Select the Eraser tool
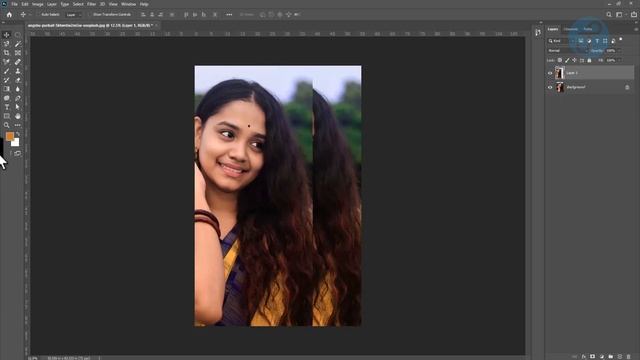The height and width of the screenshot is (360, 640). click(x=18, y=80)
